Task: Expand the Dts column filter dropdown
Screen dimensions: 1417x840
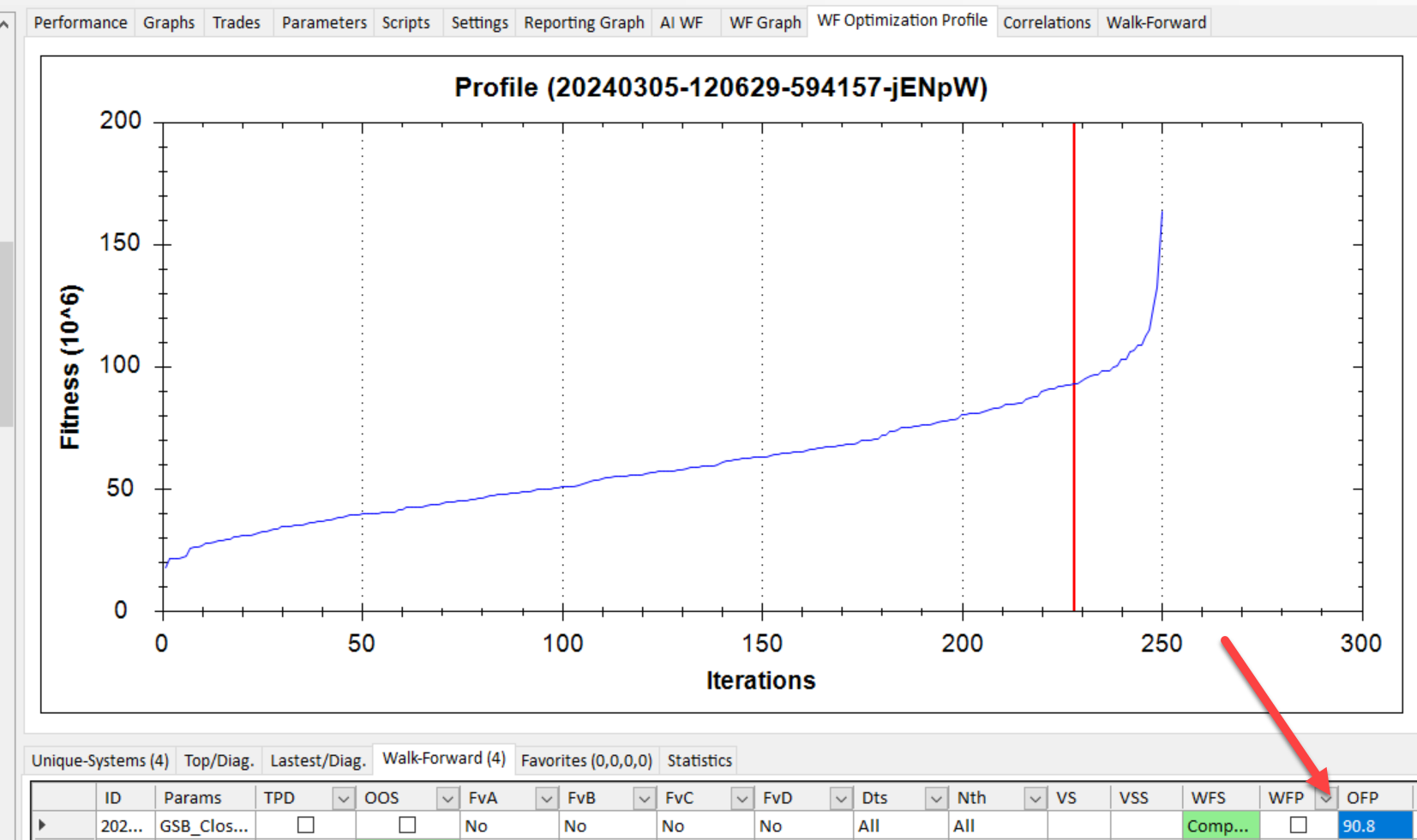Action: (935, 798)
